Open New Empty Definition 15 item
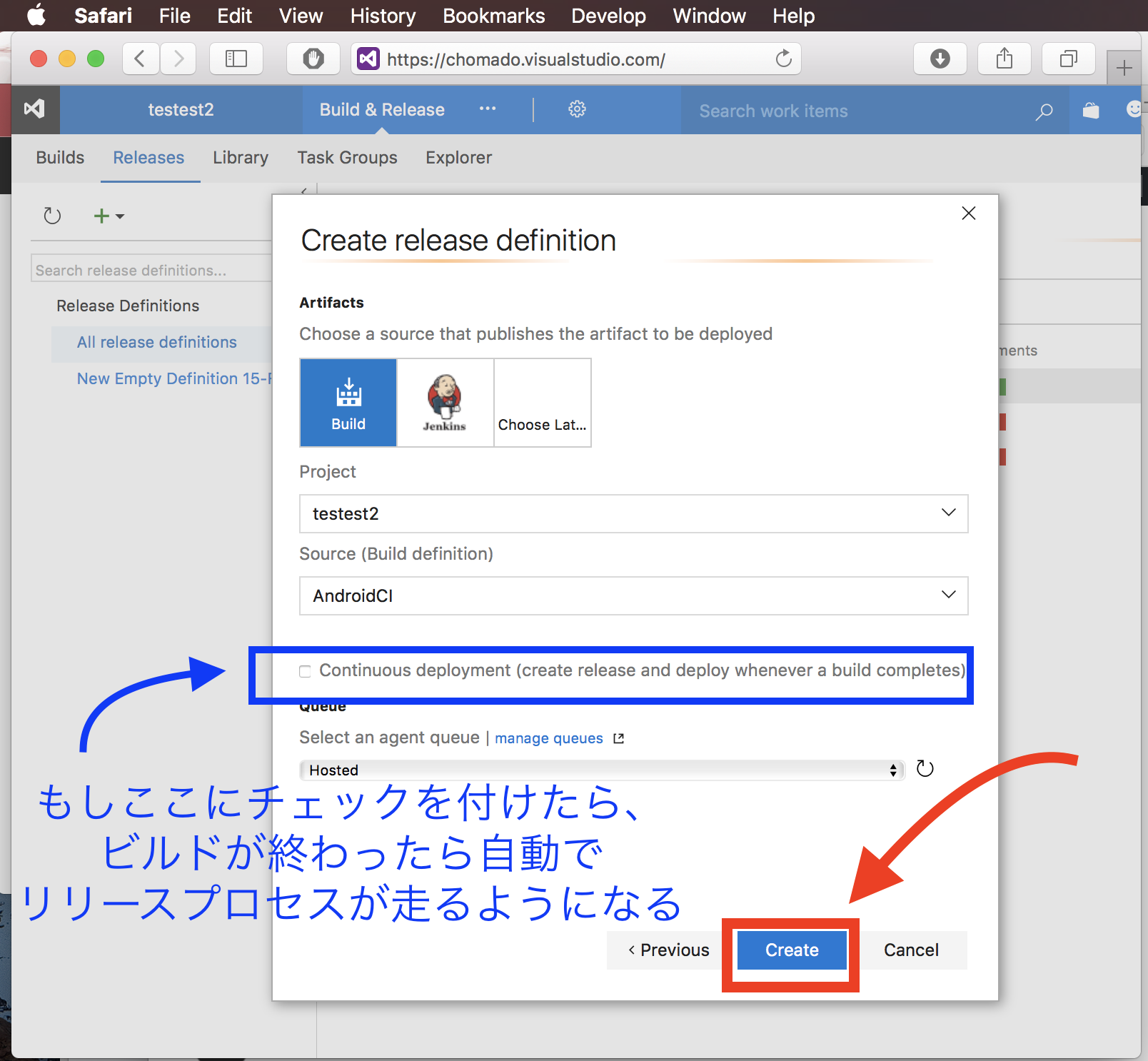This screenshot has width=1148, height=1061. [x=174, y=378]
